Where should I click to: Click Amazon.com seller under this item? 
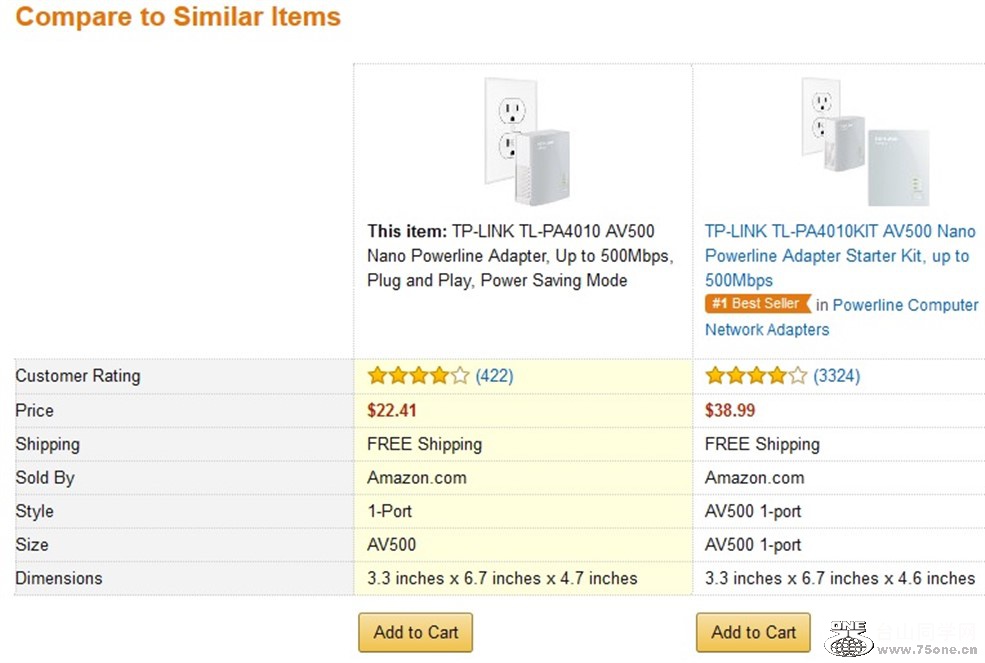click(417, 478)
